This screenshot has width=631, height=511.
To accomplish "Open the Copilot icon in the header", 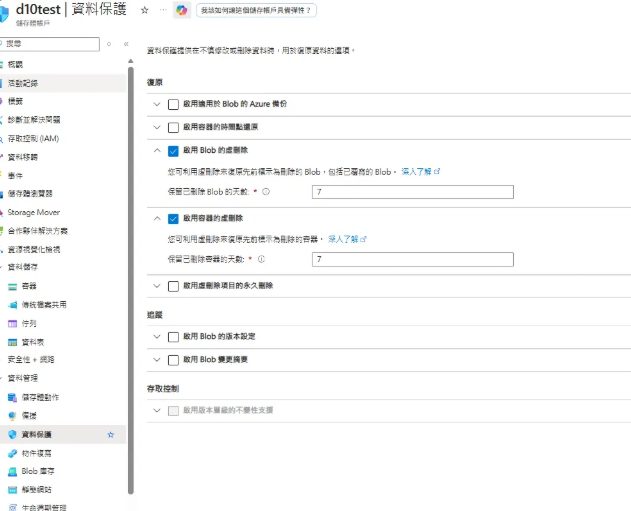I will pyautogui.click(x=181, y=10).
